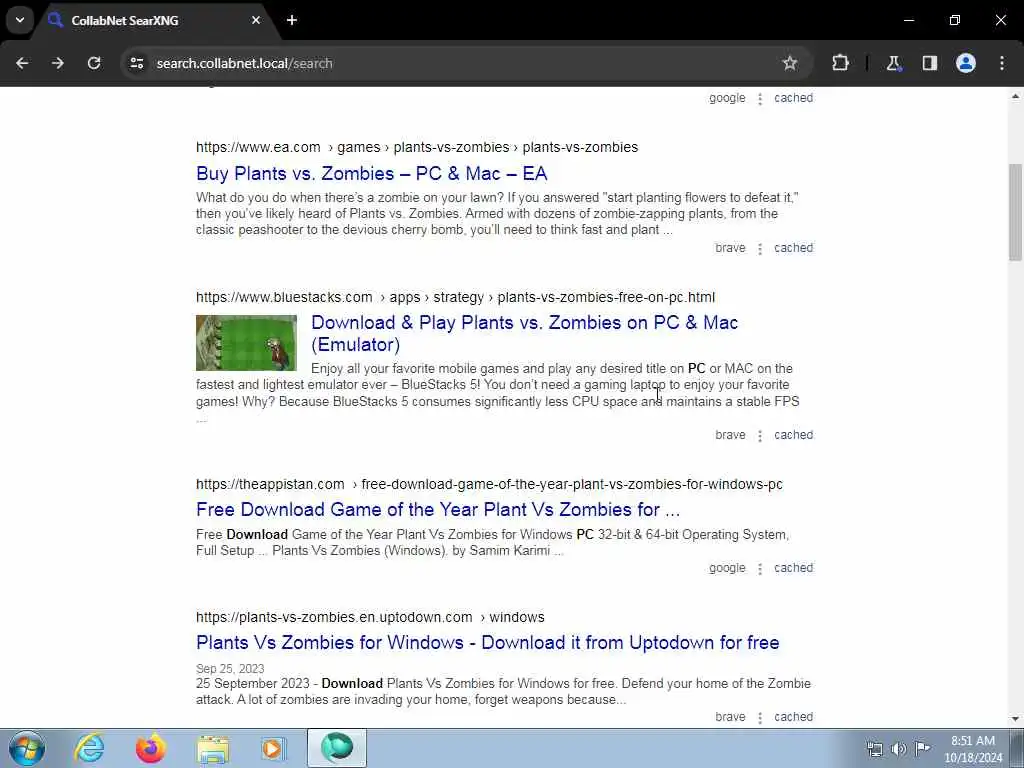The height and width of the screenshot is (768, 1024).
Task: Open Windows Media Player from taskbar
Action: click(x=273, y=748)
